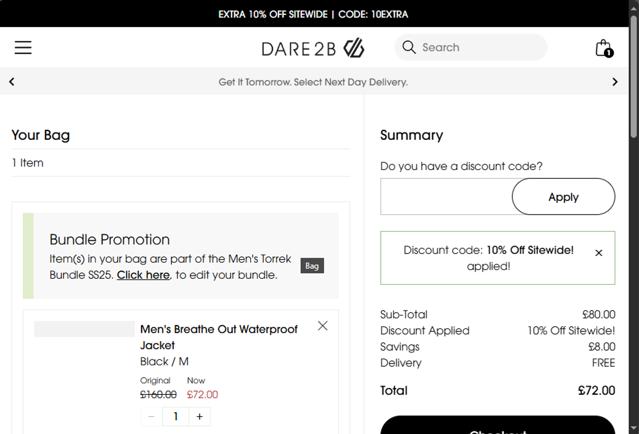Increase jacket quantity with plus button
This screenshot has height=434, width=639.
[200, 416]
